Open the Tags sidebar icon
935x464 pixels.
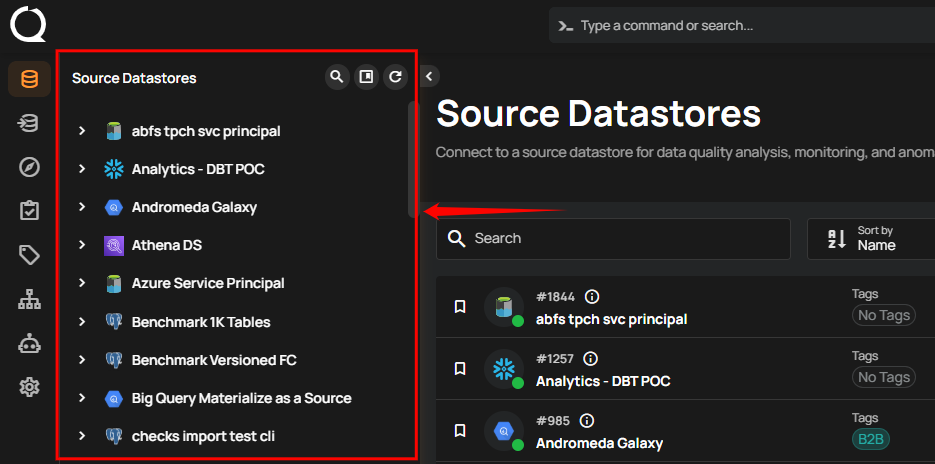click(29, 255)
